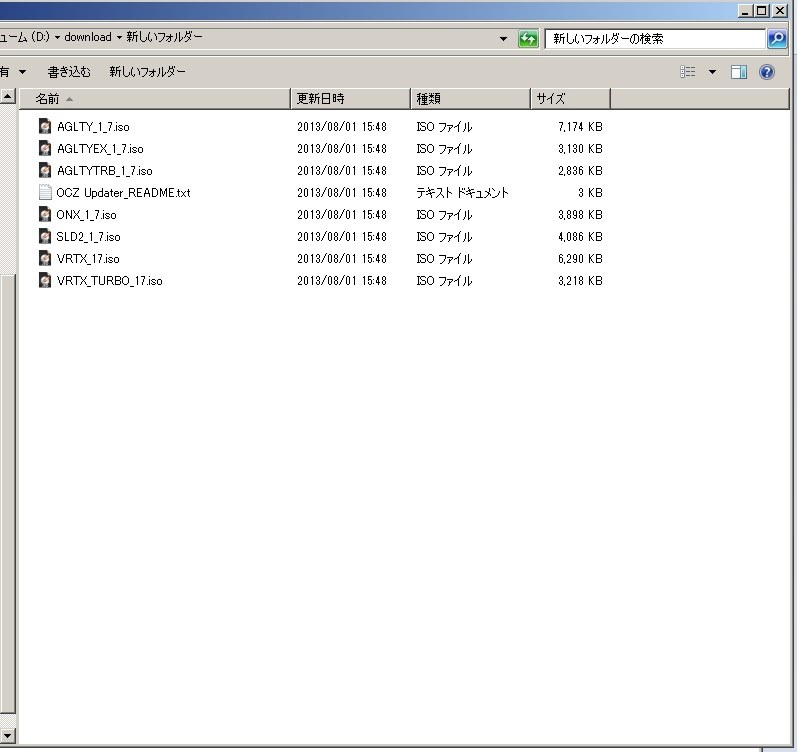
Task: Maximize the Explorer window
Action: coord(762,10)
